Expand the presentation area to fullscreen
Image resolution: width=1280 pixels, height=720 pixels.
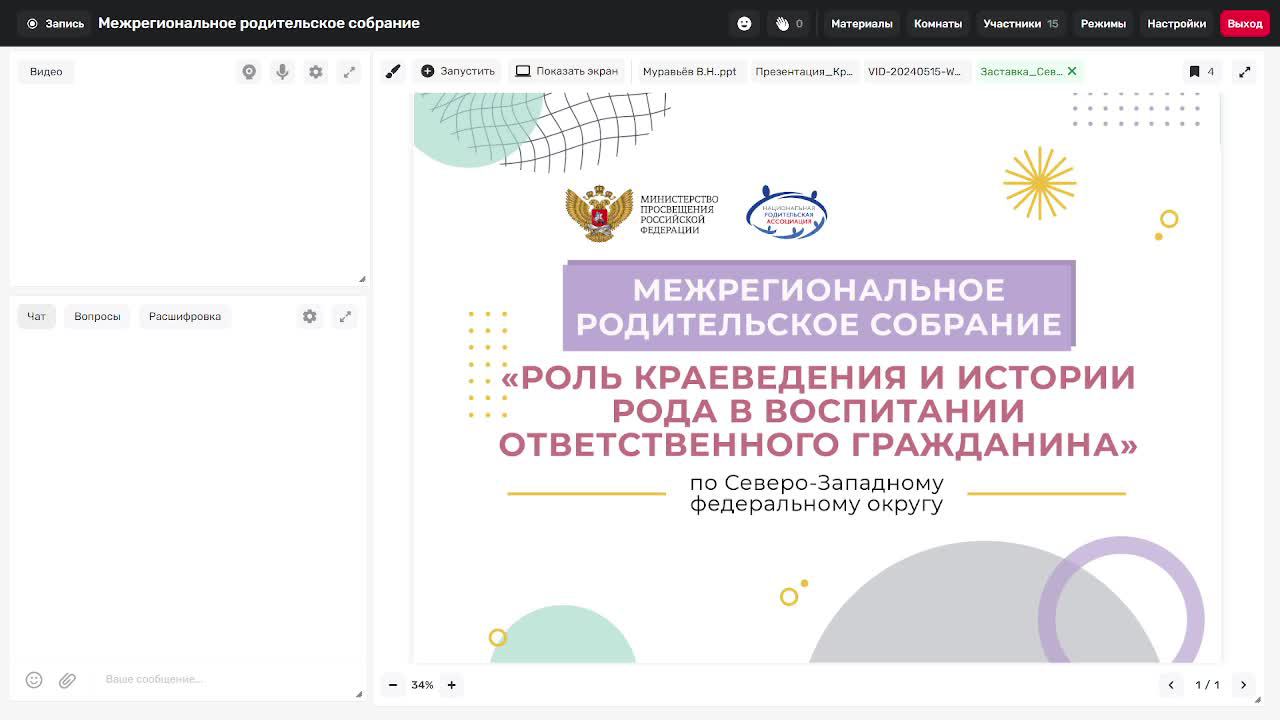click(1244, 71)
